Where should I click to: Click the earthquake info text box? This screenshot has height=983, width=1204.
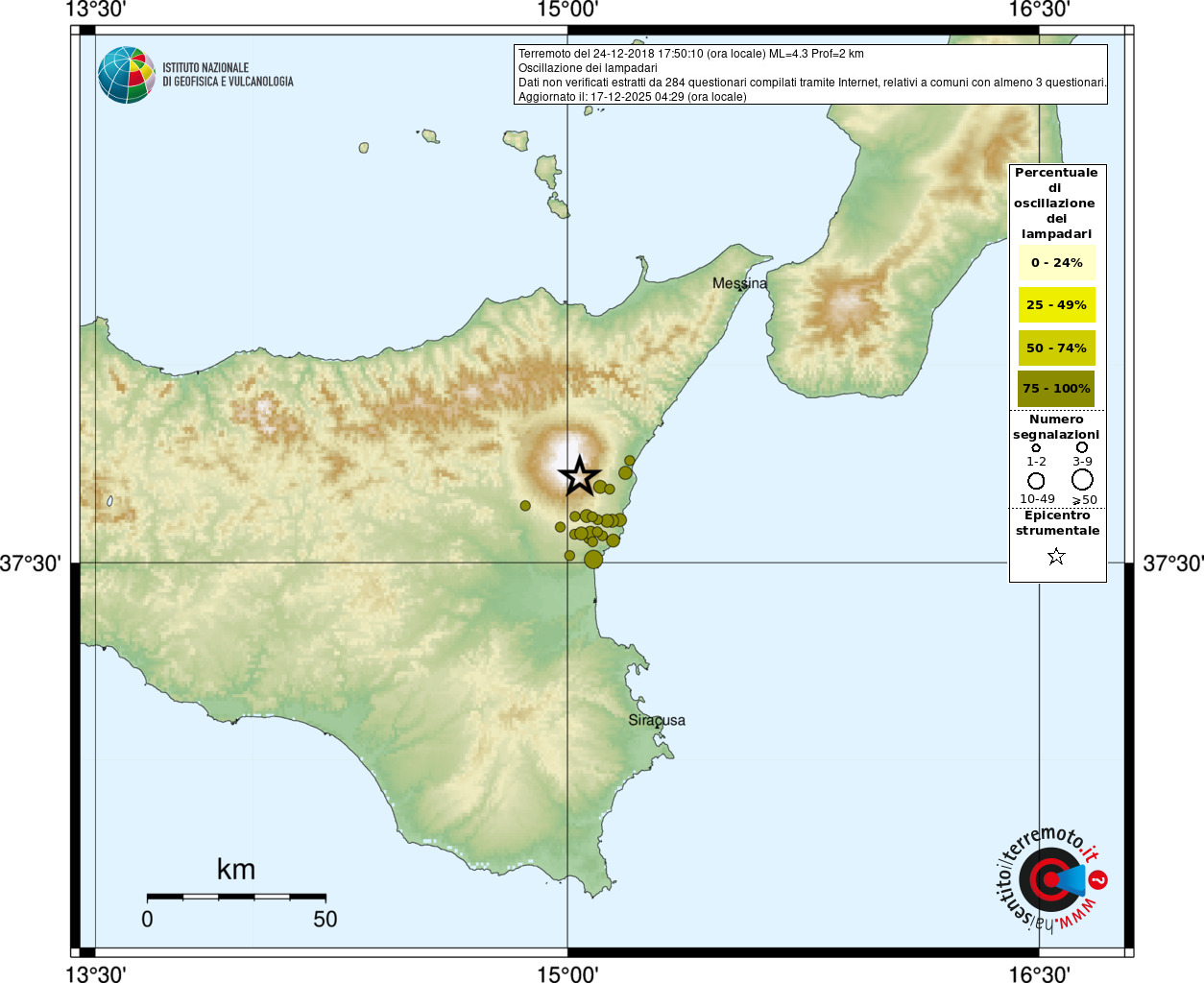point(810,75)
